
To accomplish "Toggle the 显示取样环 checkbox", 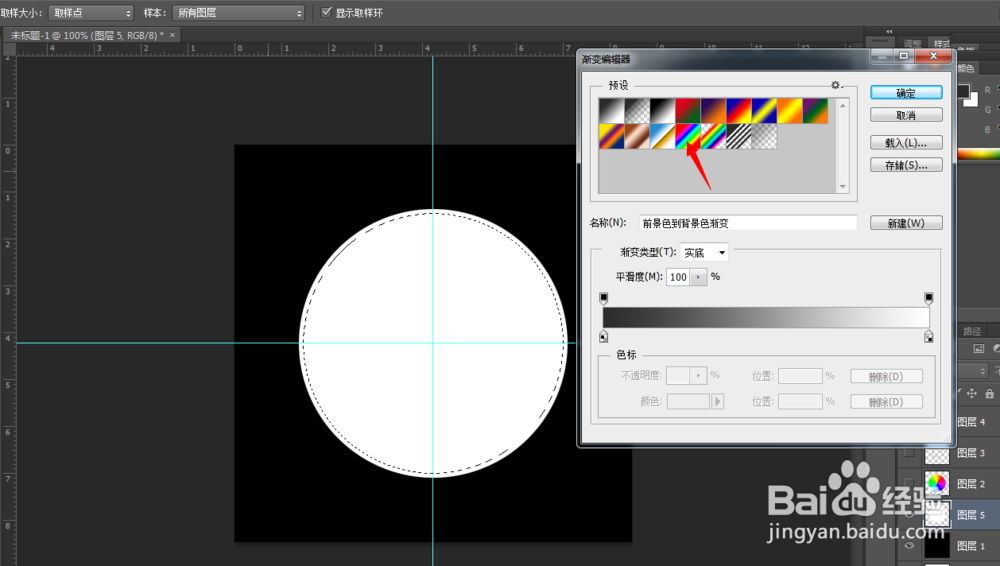I will point(327,12).
